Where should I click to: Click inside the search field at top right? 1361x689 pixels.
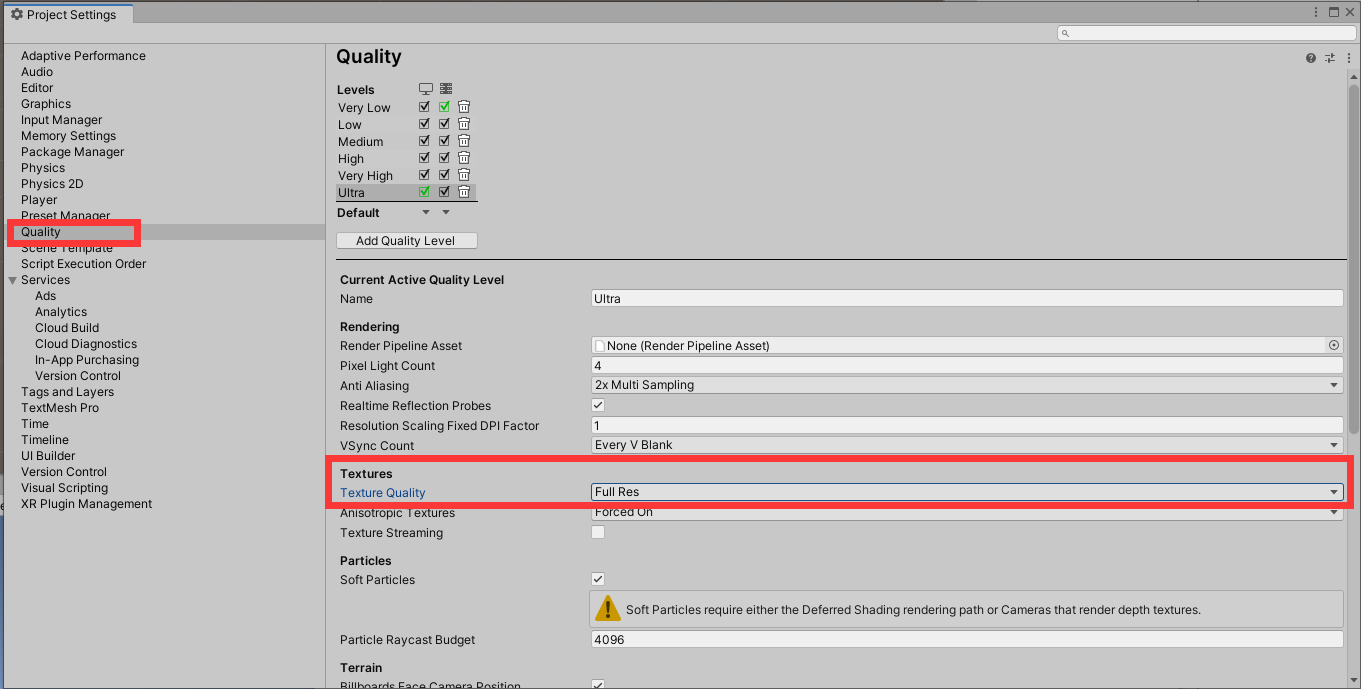pyautogui.click(x=1200, y=32)
